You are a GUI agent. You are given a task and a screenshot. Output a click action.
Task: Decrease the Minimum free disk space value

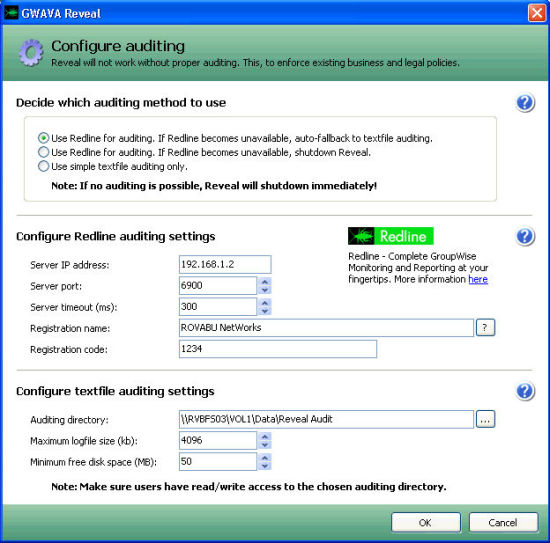click(265, 466)
